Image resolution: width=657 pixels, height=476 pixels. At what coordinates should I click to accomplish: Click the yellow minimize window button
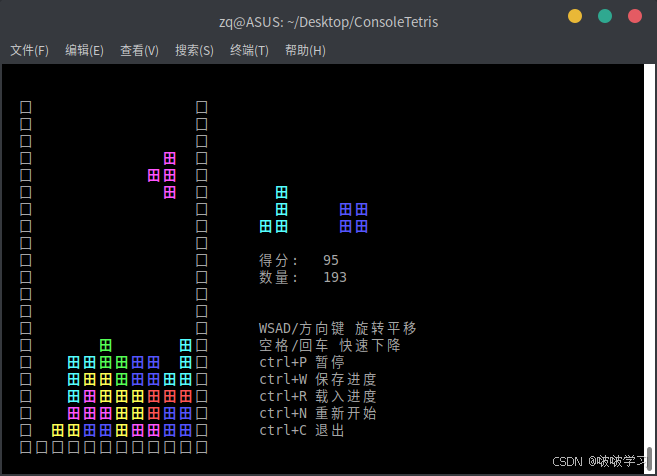click(x=575, y=16)
